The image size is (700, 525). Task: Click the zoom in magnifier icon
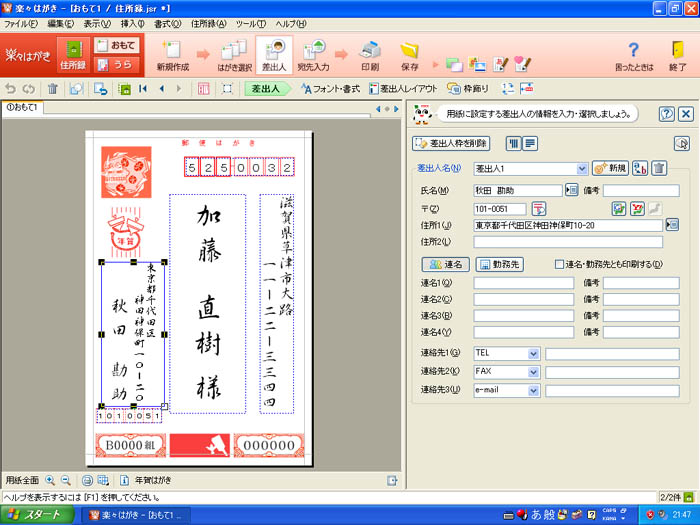click(x=50, y=480)
